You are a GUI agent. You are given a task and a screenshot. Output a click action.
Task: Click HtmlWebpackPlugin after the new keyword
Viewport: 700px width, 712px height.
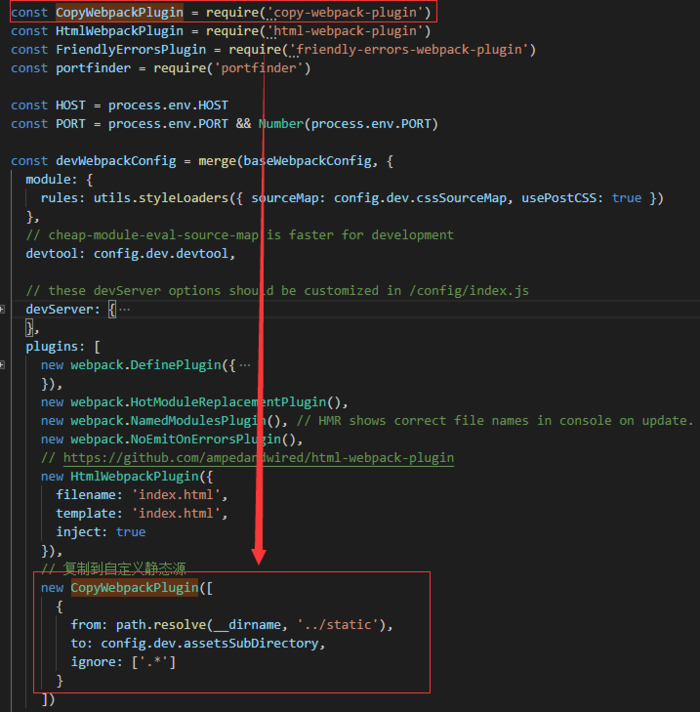[x=134, y=476]
